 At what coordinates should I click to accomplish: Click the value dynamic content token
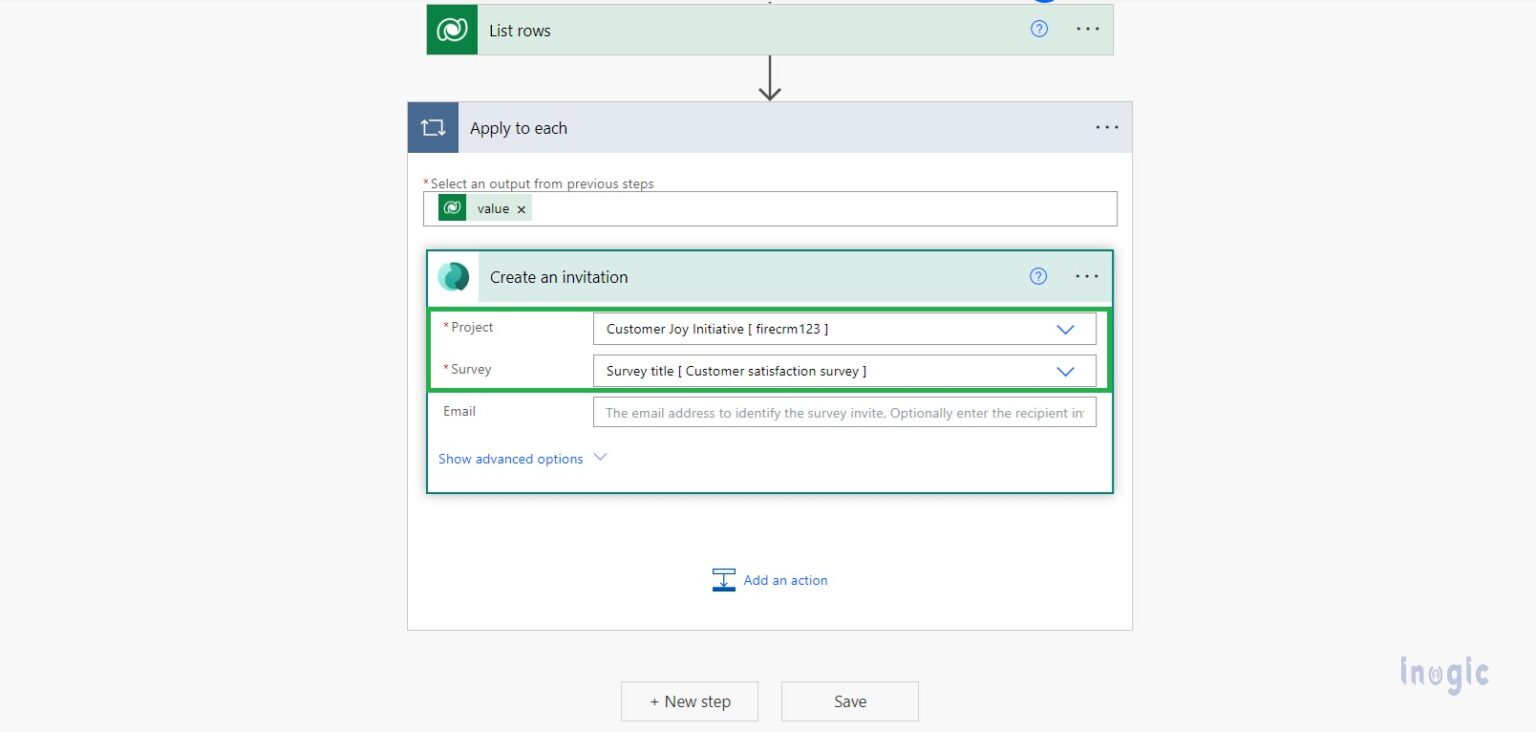pos(493,208)
